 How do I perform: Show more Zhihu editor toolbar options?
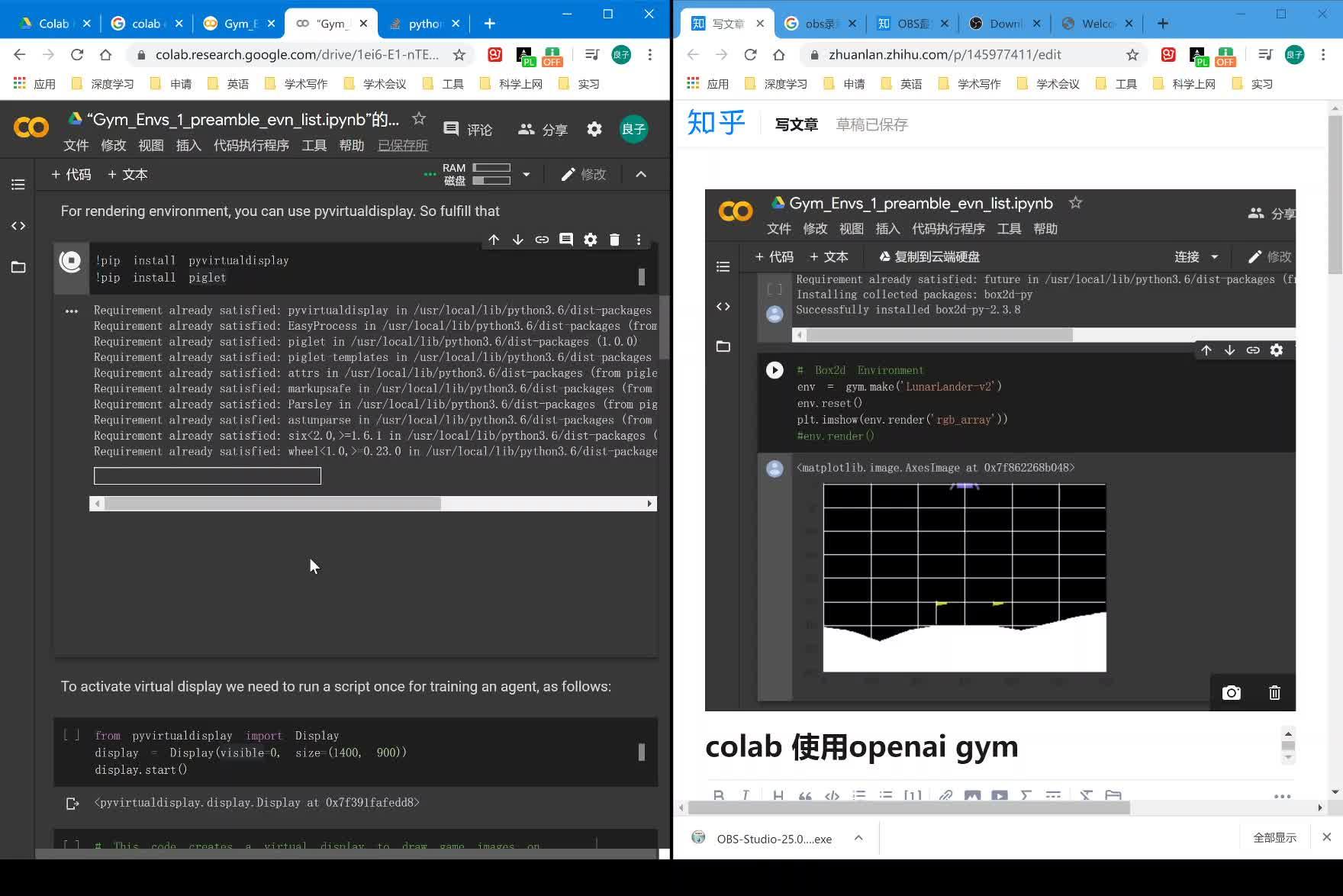click(1283, 795)
